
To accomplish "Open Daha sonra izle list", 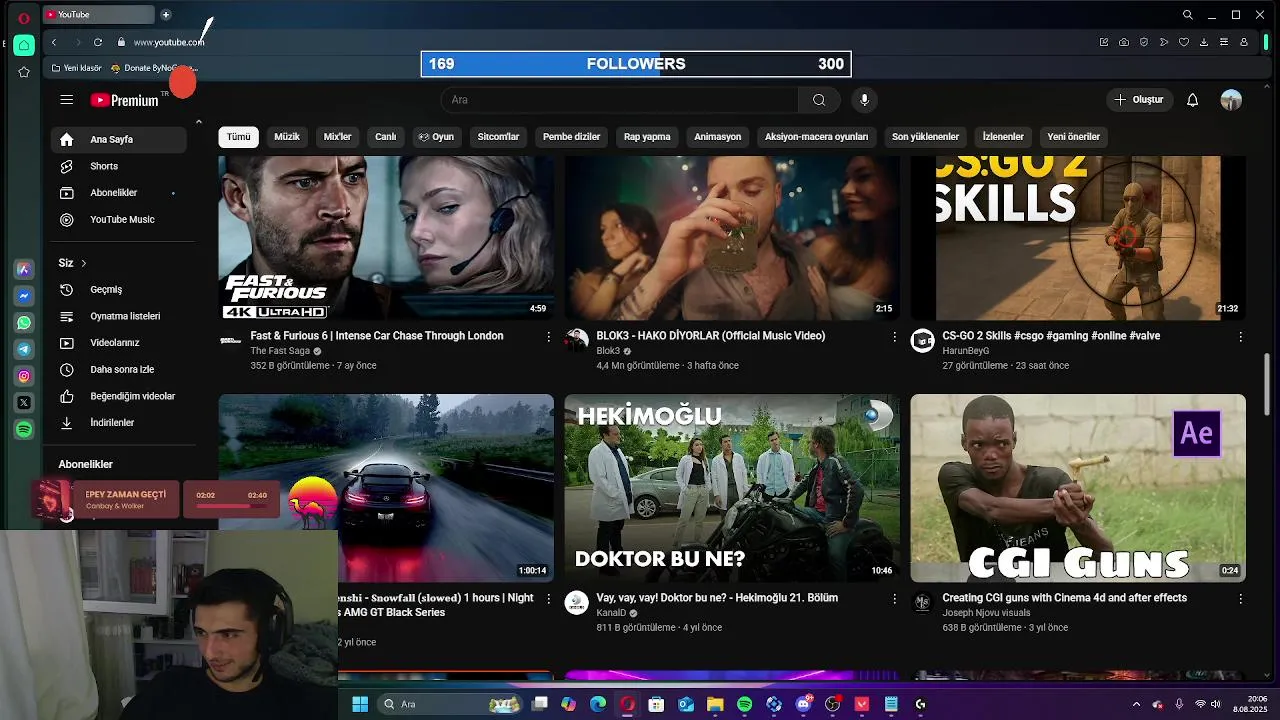I will [119, 370].
